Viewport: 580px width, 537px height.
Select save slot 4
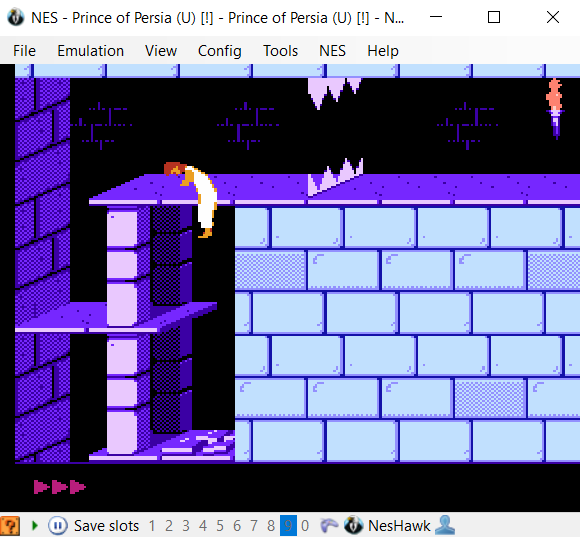click(203, 526)
